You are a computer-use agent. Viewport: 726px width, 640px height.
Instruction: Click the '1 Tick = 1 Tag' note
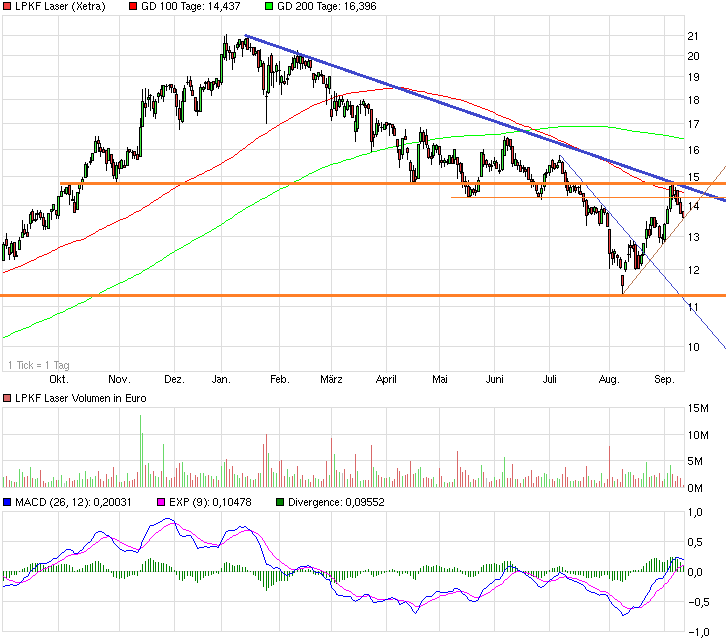tap(39, 365)
